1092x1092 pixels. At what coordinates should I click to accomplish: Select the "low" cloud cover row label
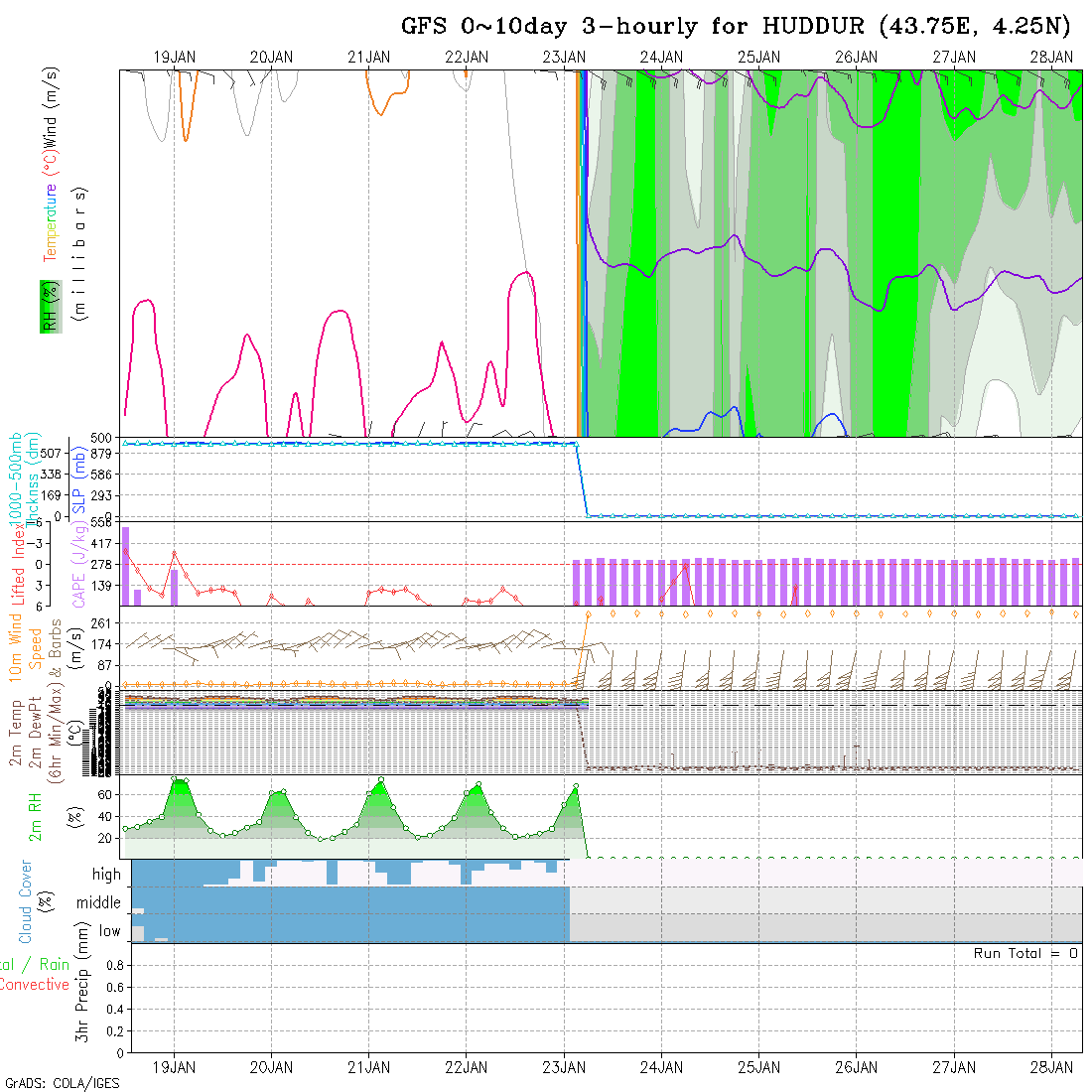(109, 931)
